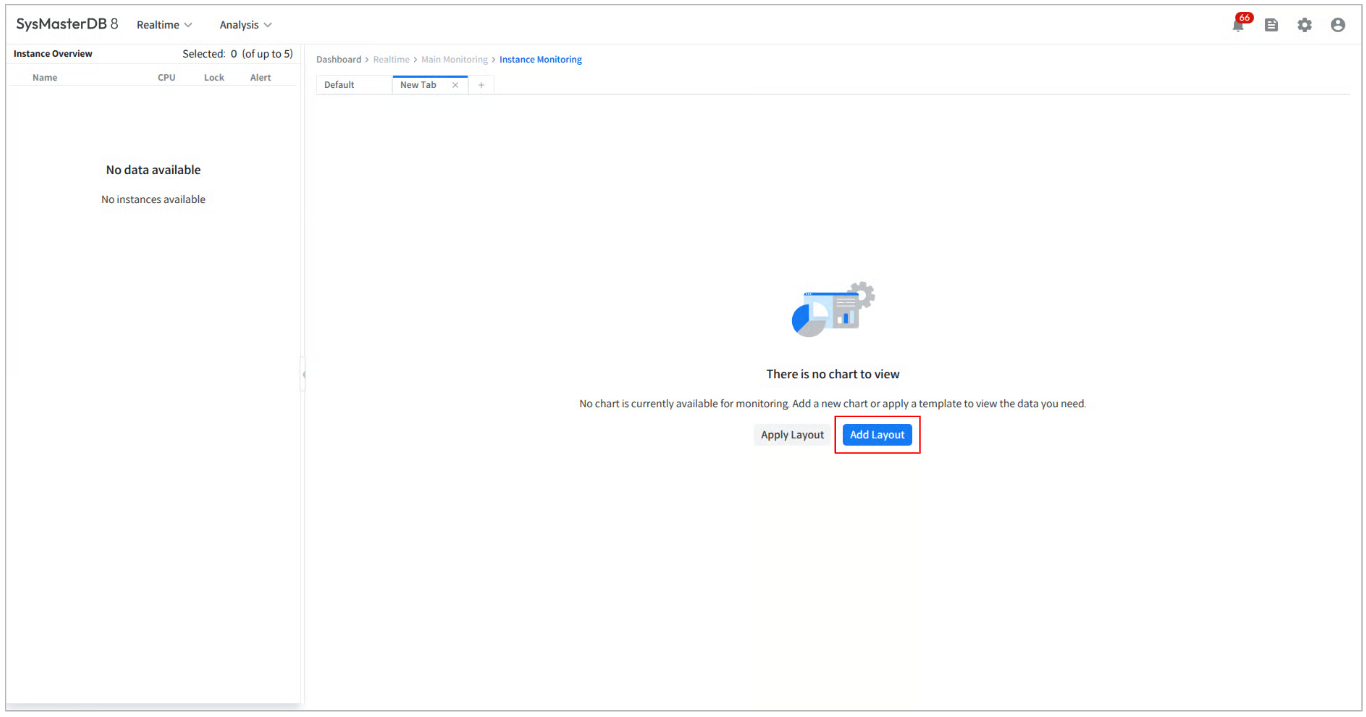Expand the Analysis dropdown menu
Screen dimensions: 1366x717
tap(246, 25)
